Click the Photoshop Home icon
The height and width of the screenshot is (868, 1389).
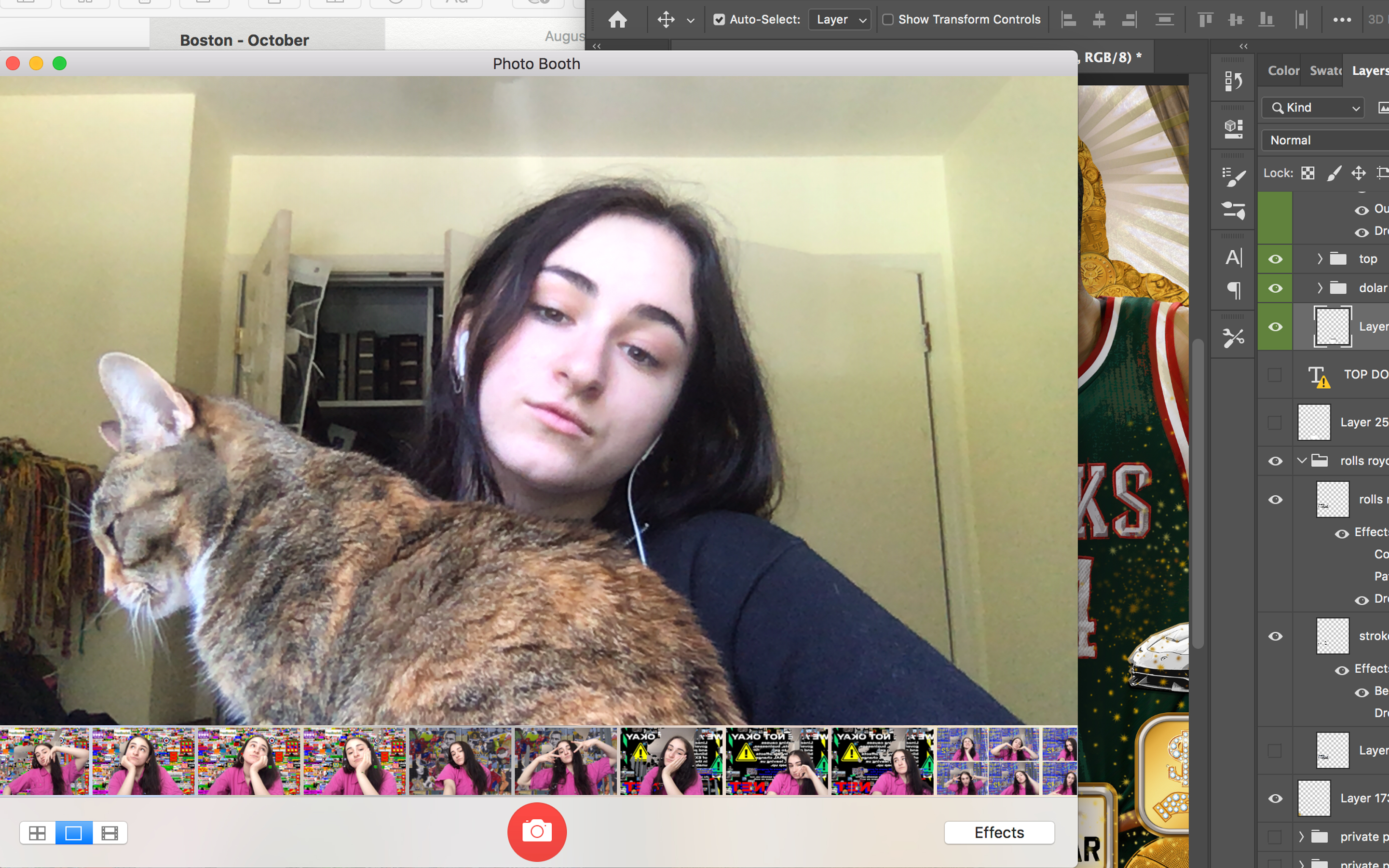click(618, 19)
